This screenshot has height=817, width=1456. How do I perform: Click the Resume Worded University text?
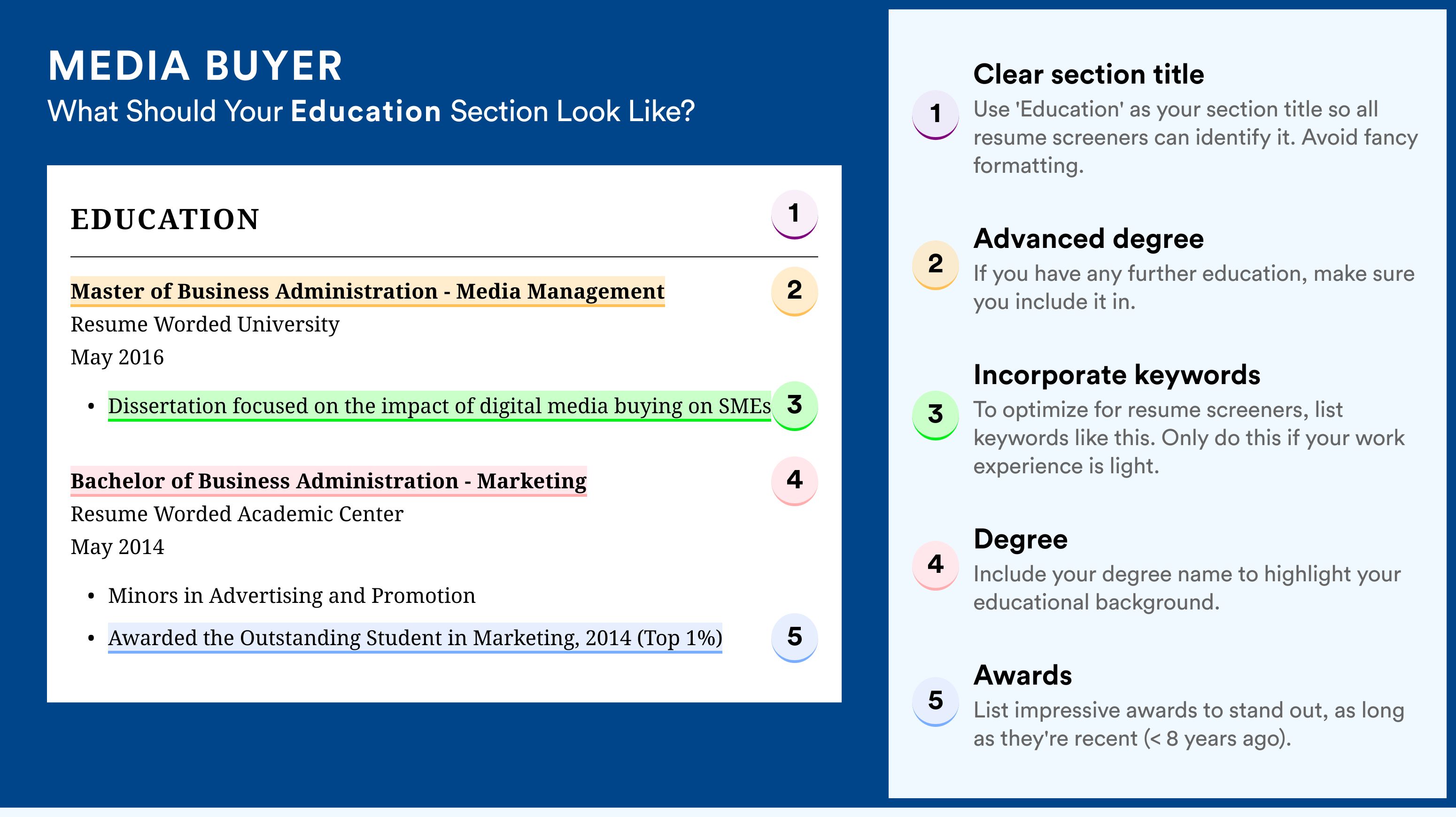(x=205, y=325)
